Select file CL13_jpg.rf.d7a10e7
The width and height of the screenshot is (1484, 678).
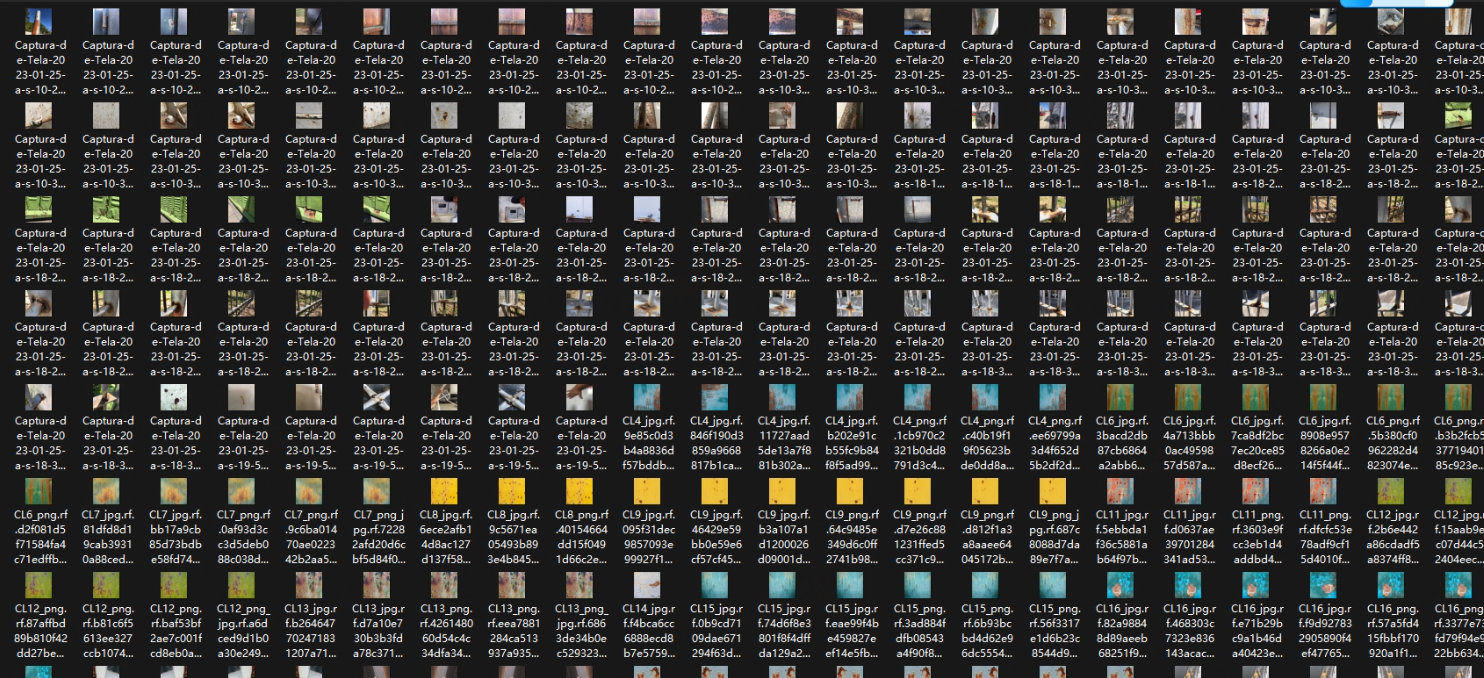pyautogui.click(x=378, y=585)
